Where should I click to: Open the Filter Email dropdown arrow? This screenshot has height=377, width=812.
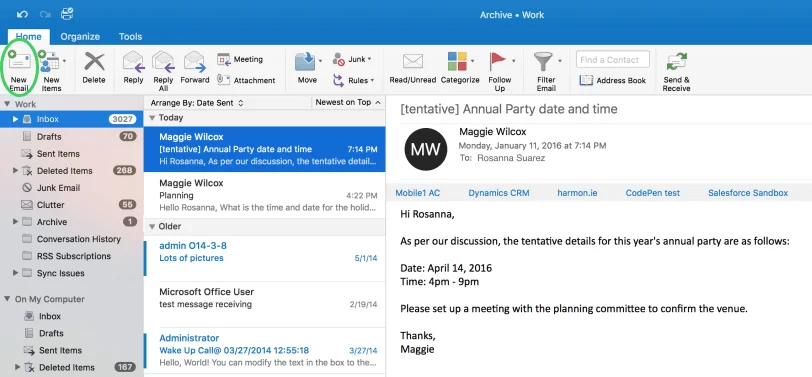(560, 61)
